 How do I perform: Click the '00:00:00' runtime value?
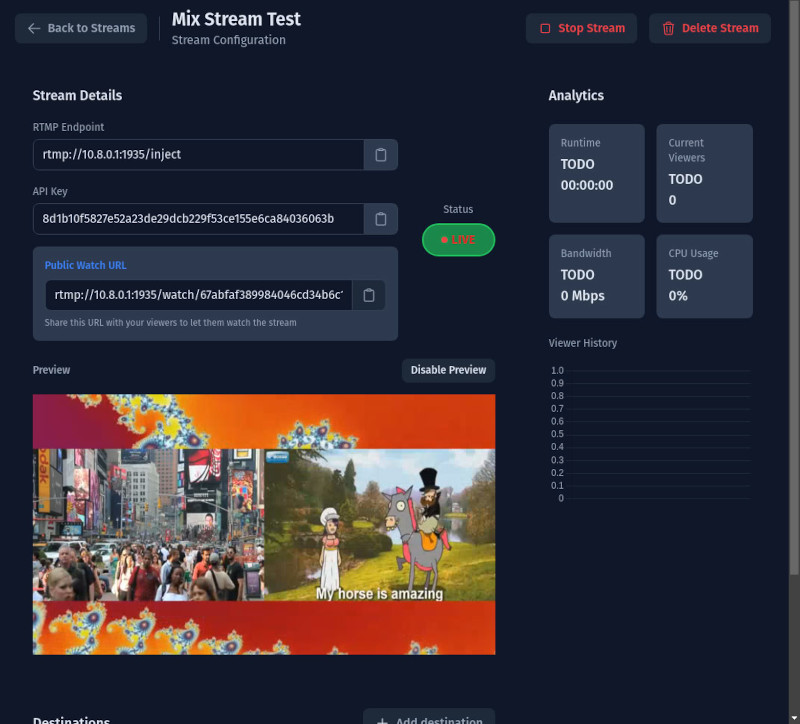587,185
